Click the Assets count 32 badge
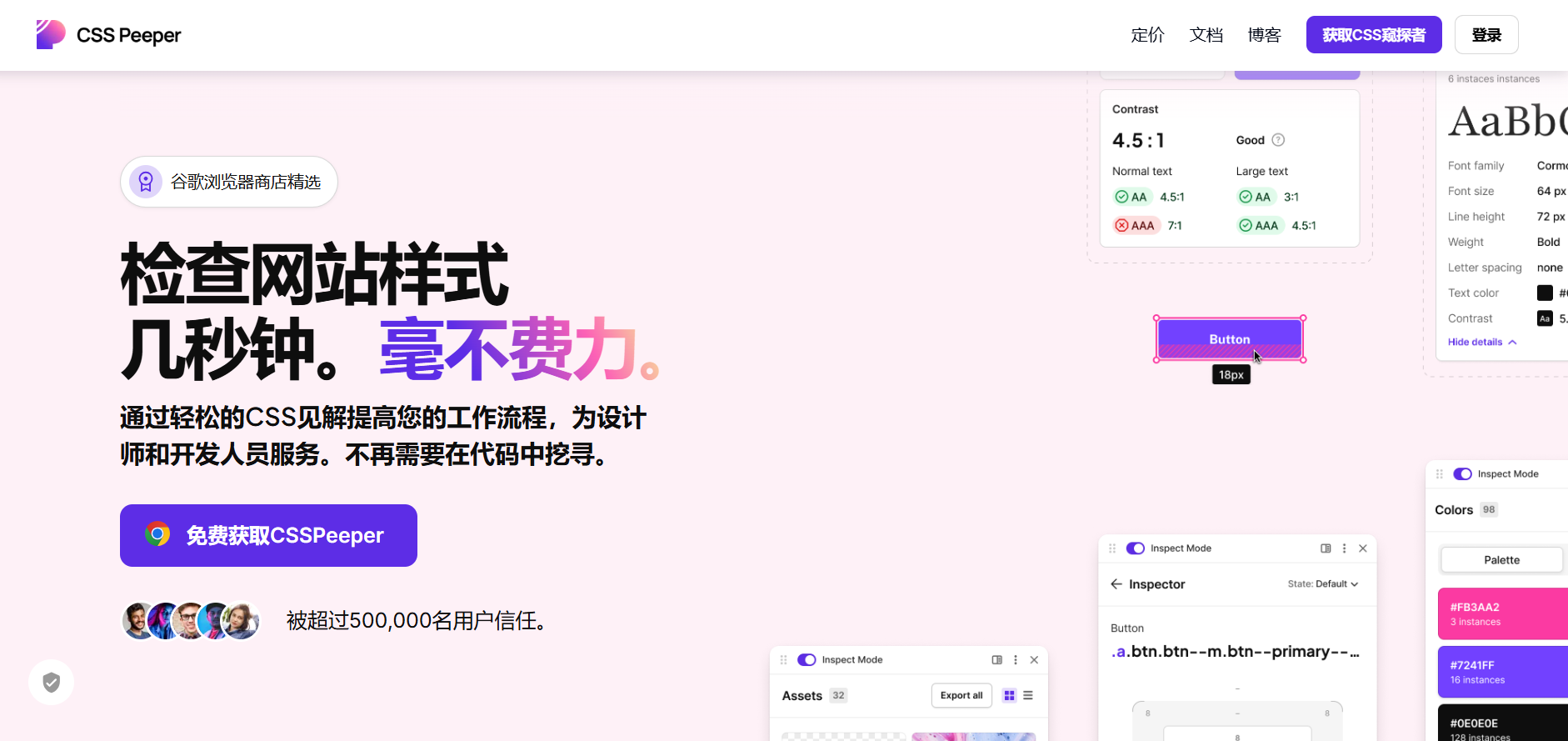The image size is (1568, 741). click(838, 695)
